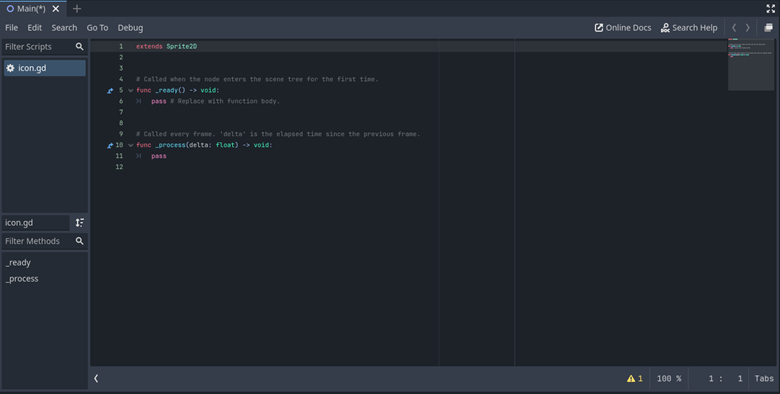
Task: Show warnings list
Action: (x=635, y=379)
